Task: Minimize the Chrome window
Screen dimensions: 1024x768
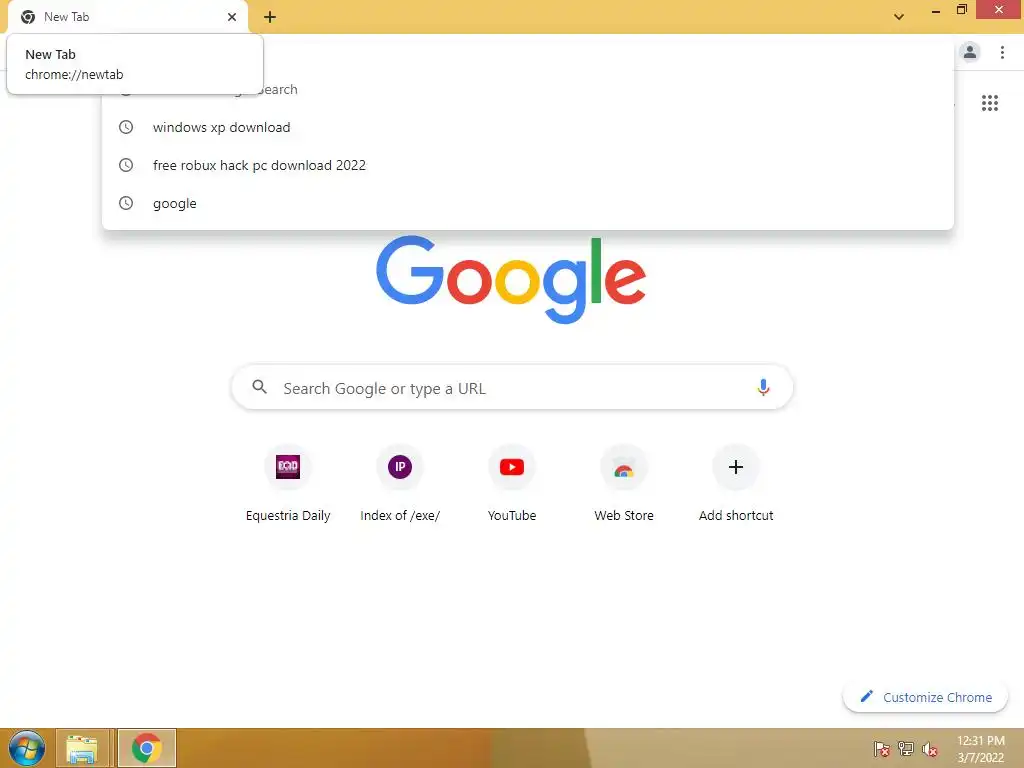Action: point(936,10)
